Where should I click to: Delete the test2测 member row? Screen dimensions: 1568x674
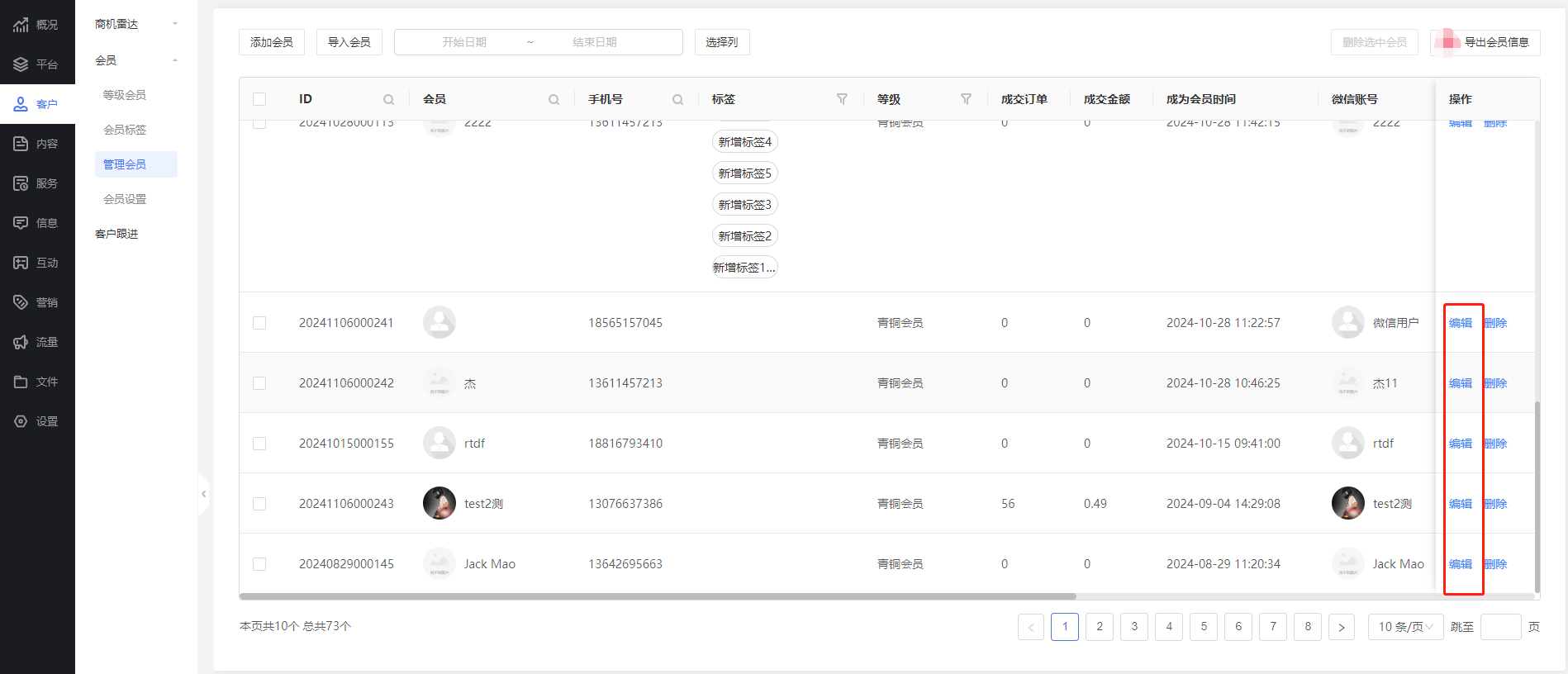click(x=1495, y=504)
